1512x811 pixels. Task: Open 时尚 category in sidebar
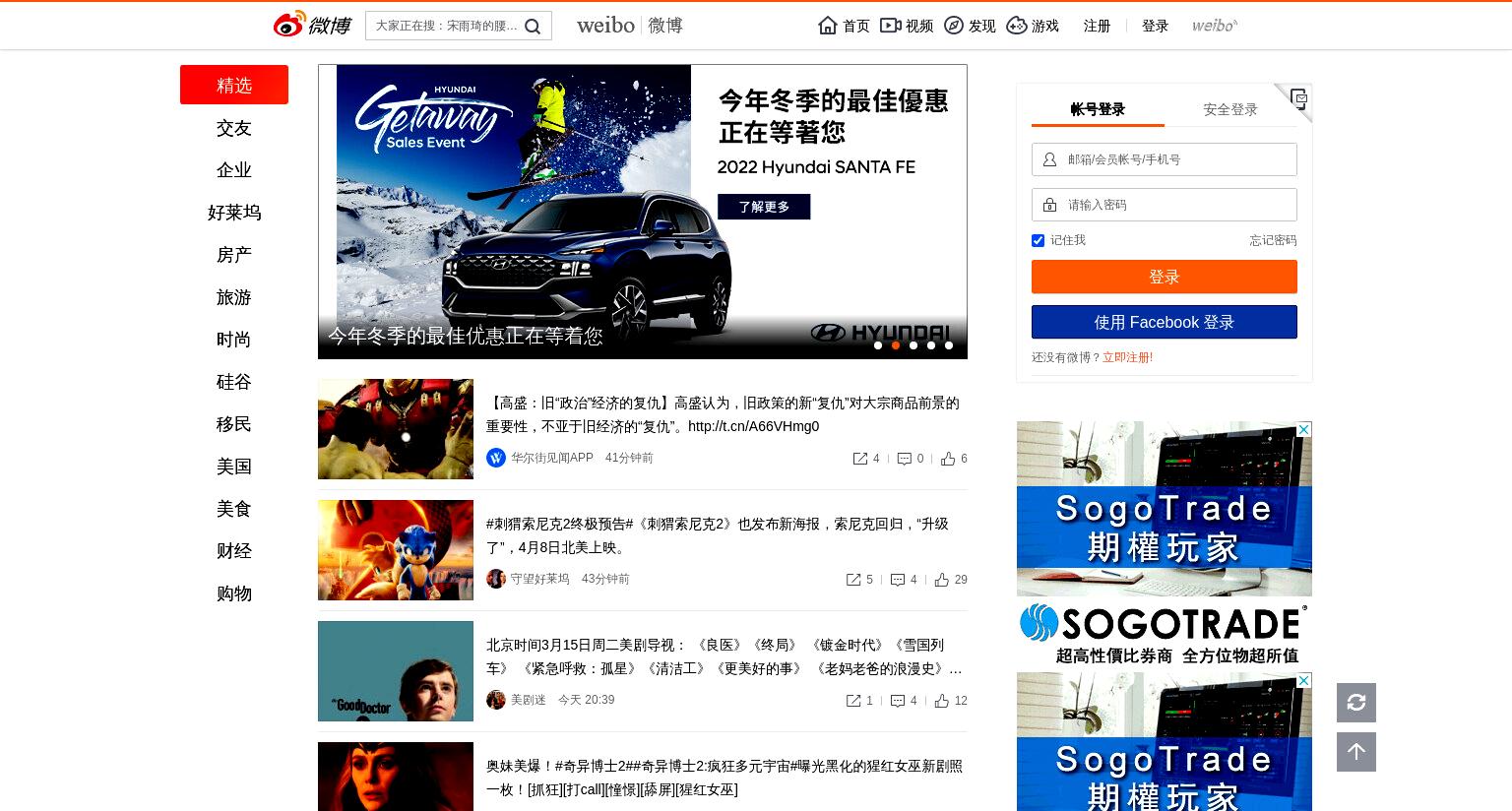click(234, 340)
